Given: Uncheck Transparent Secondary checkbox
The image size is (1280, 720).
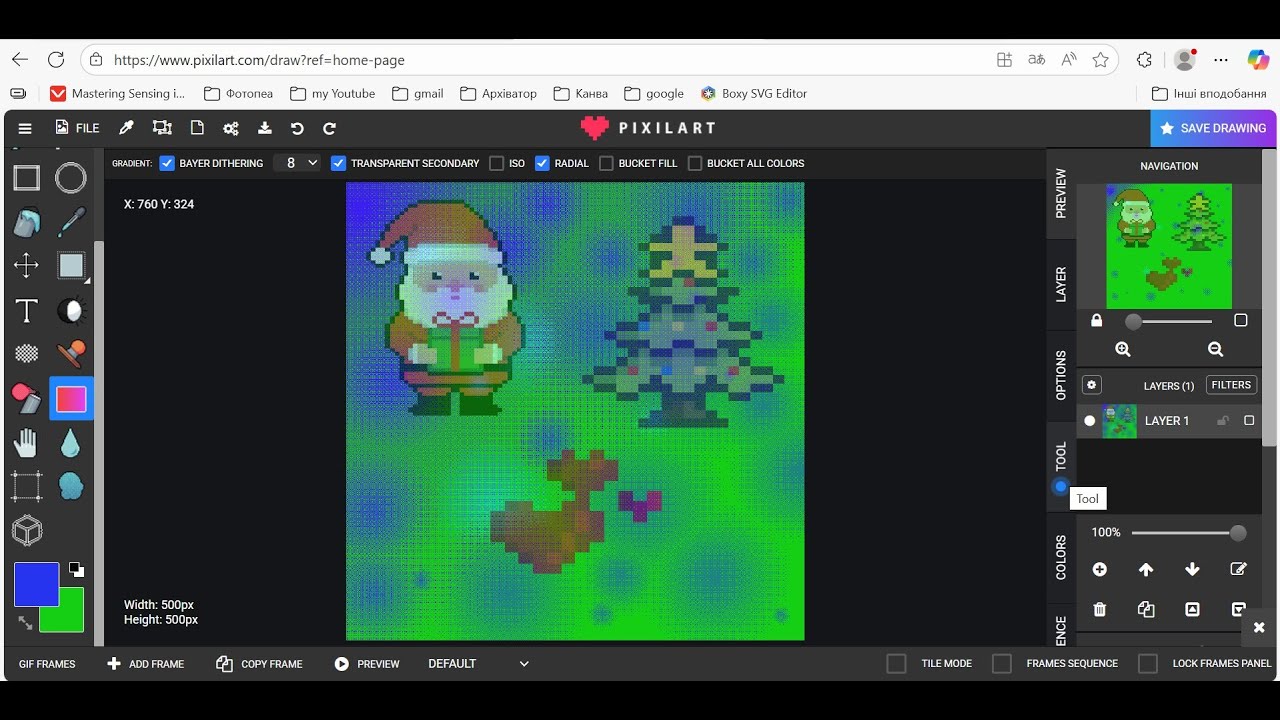Looking at the screenshot, I should click(338, 163).
